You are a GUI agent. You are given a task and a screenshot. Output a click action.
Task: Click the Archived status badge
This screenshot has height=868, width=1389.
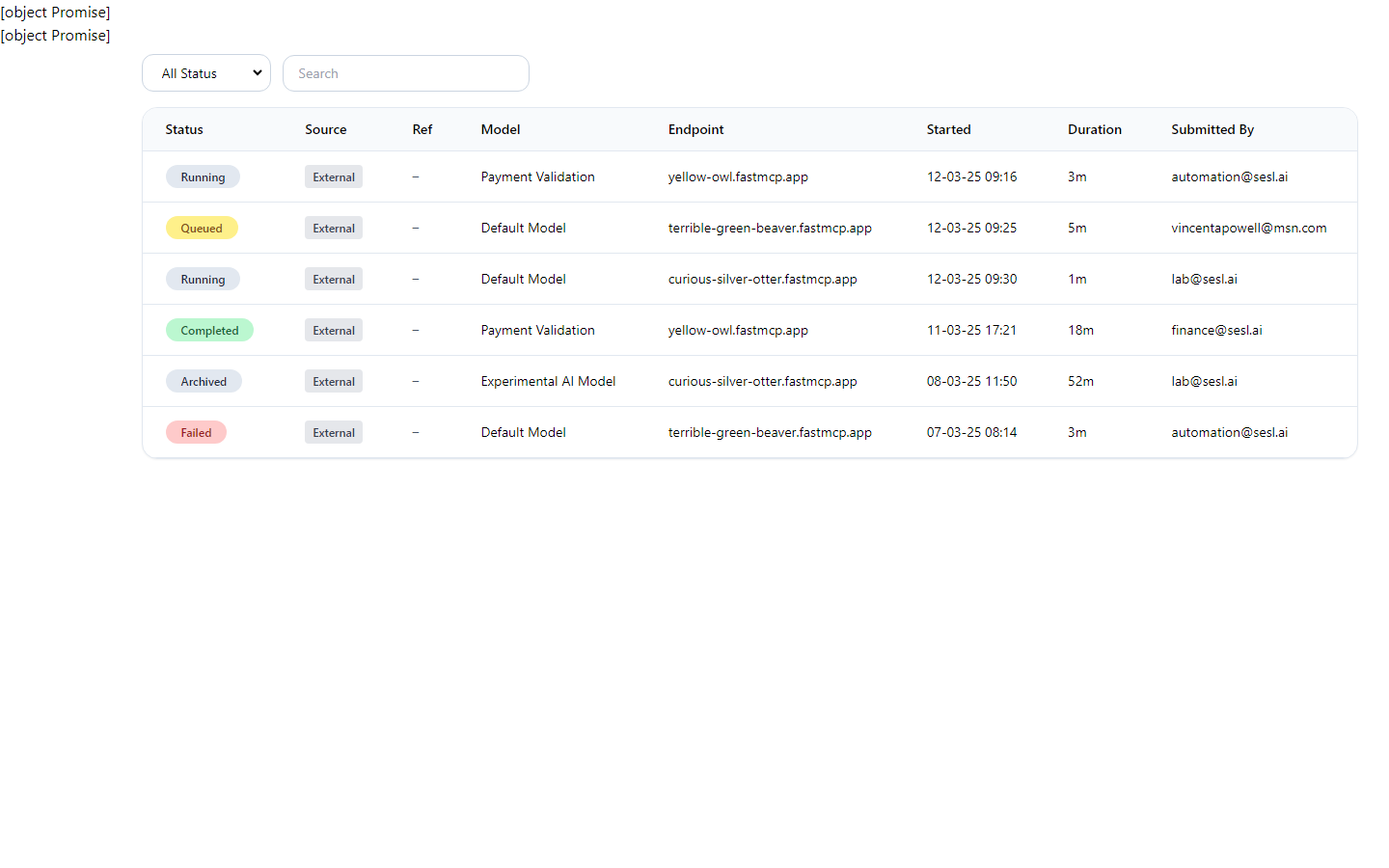(x=204, y=382)
